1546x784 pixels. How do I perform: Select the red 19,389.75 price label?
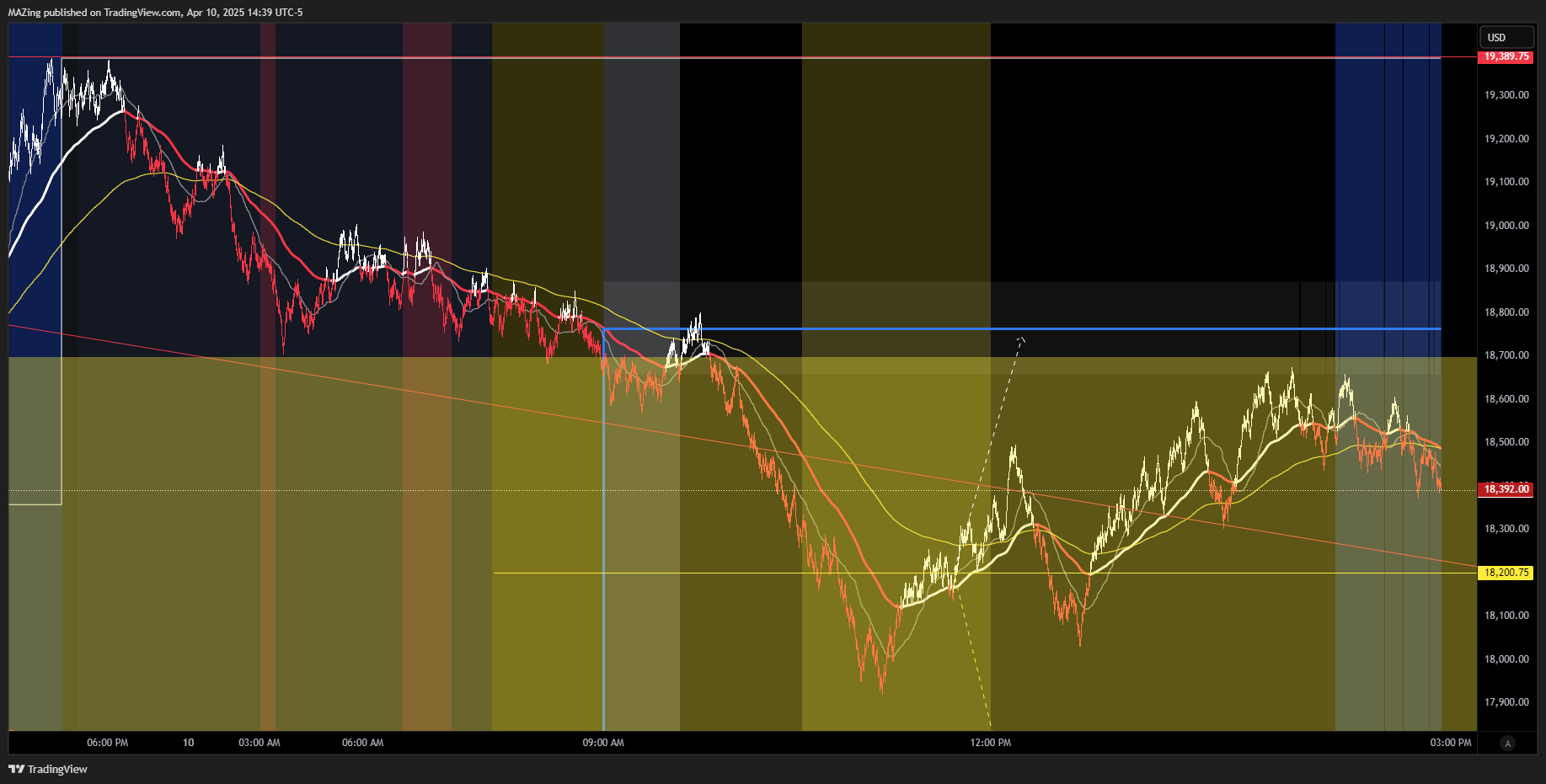coord(1506,56)
